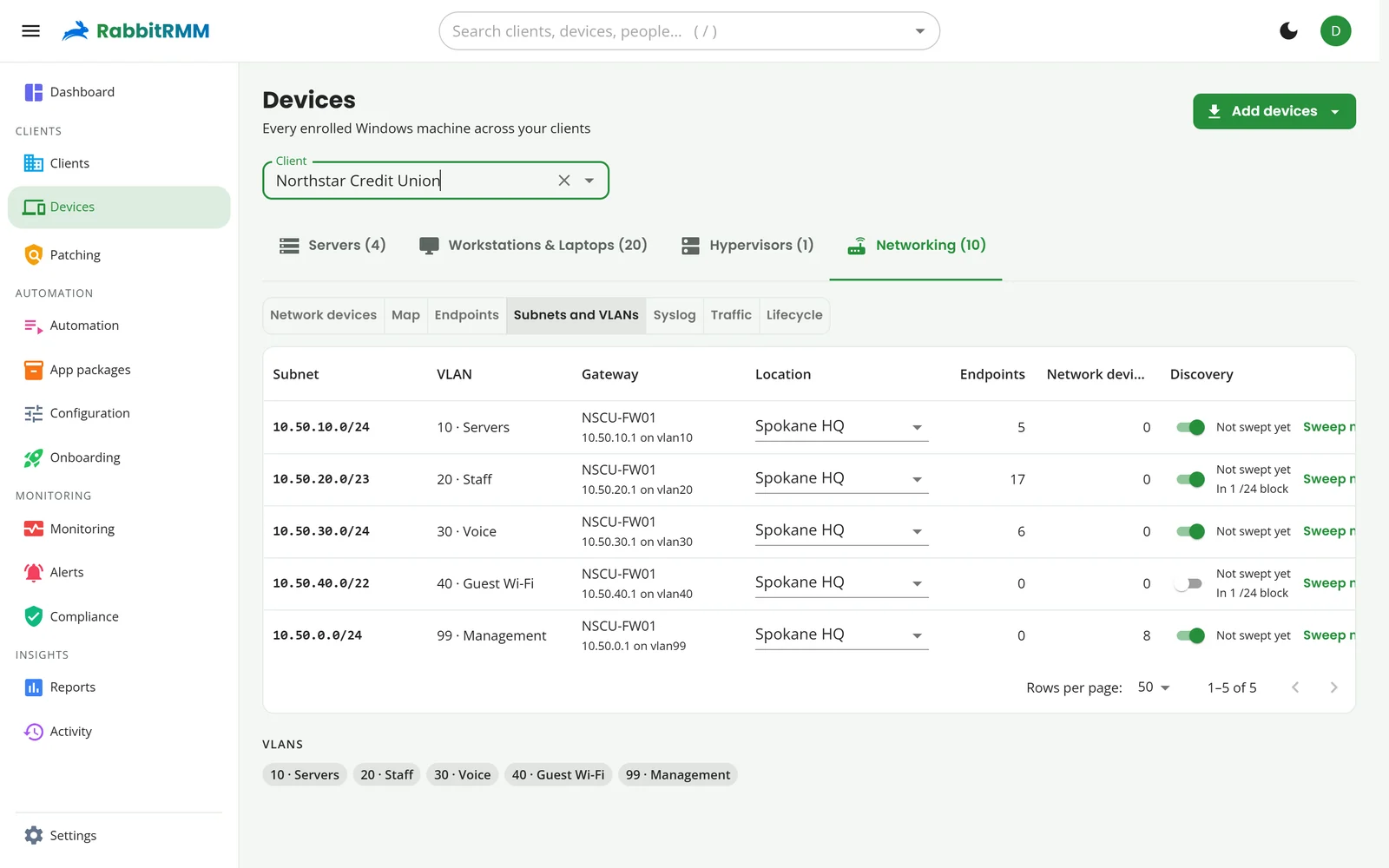Open App packages page

119,370
